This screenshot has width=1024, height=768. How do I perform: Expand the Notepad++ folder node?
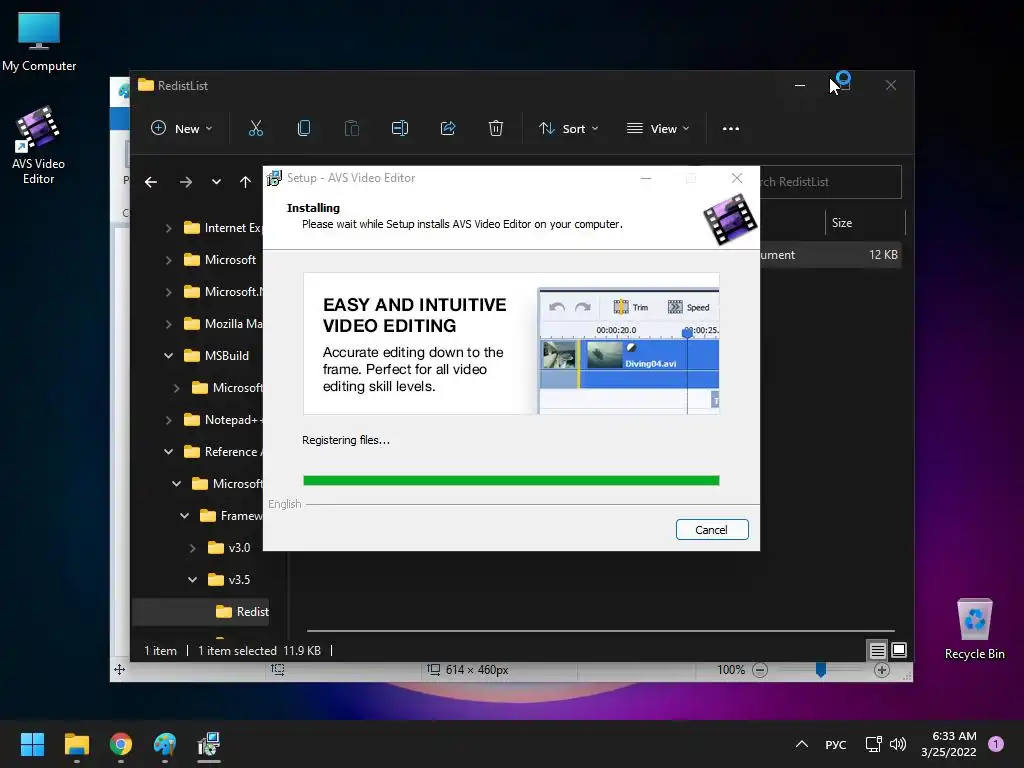[168, 420]
